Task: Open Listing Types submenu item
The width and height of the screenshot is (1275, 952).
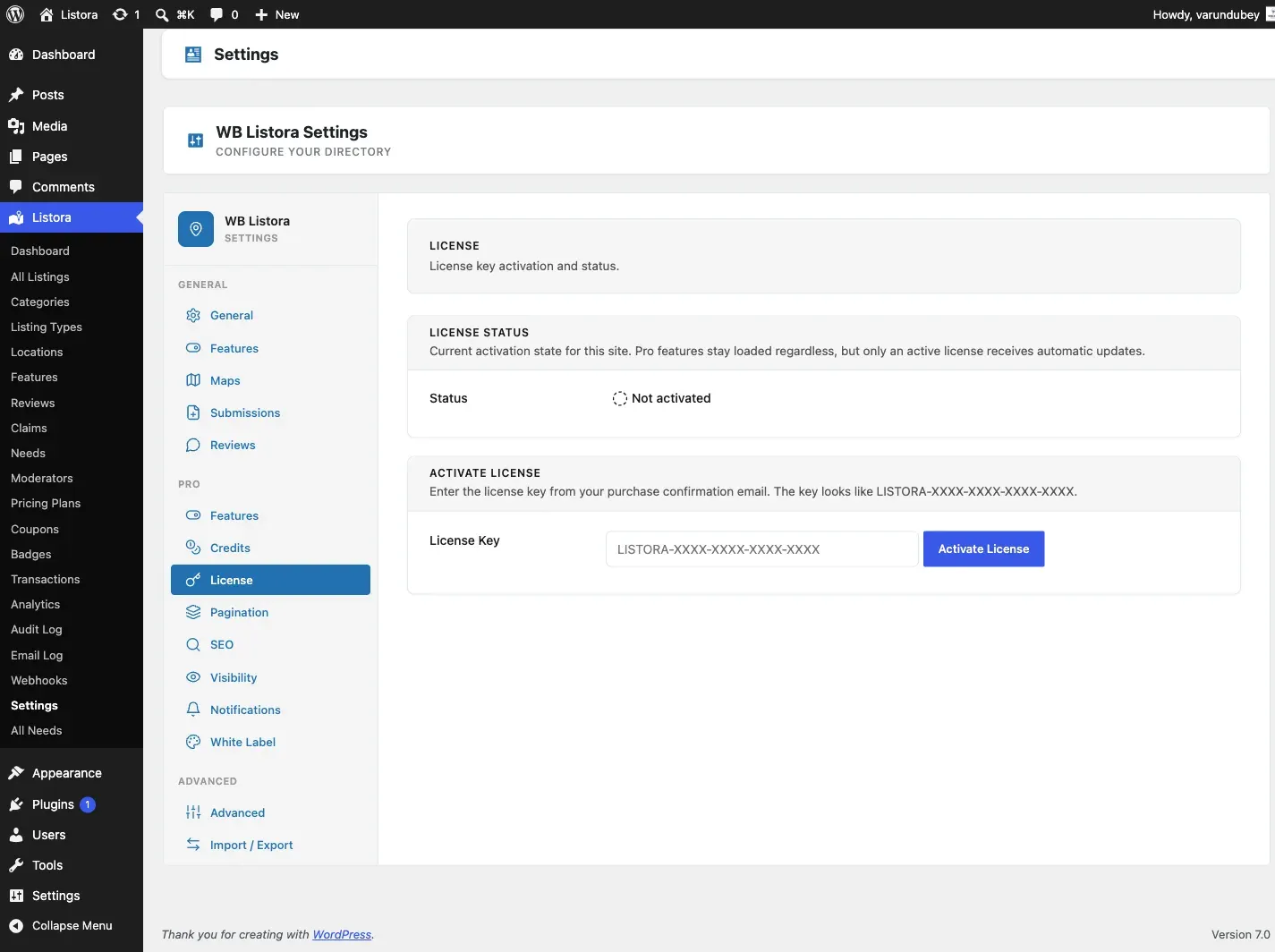Action: point(47,327)
